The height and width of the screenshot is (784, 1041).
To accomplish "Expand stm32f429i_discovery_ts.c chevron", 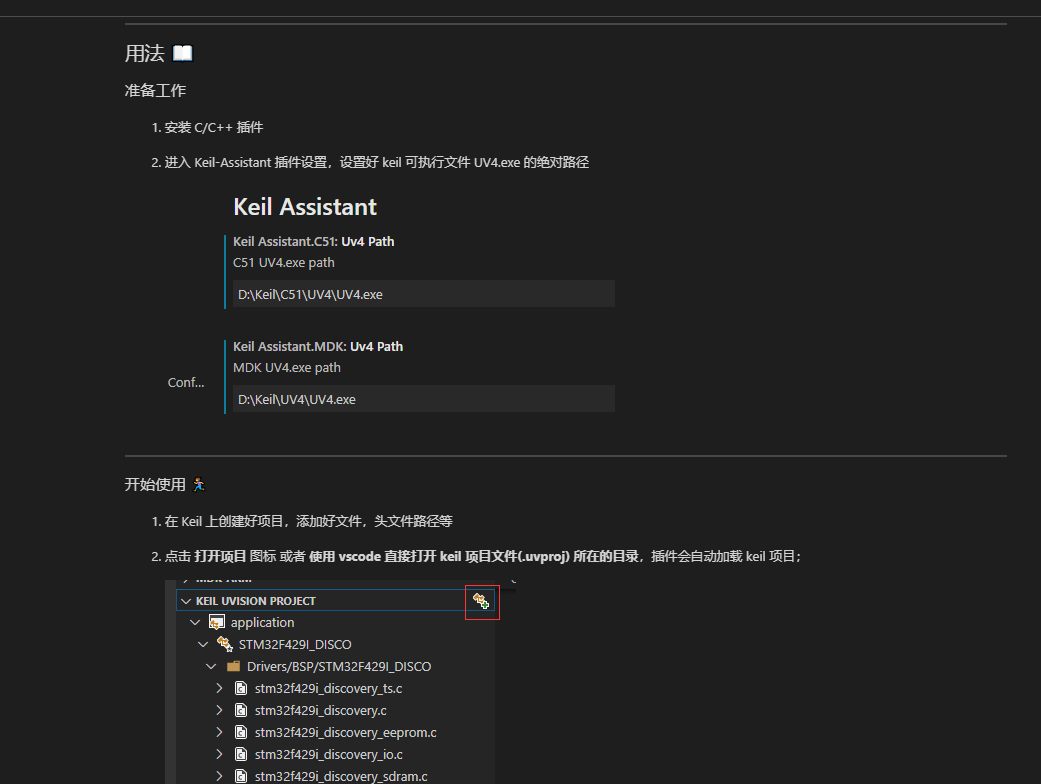I will [x=219, y=688].
